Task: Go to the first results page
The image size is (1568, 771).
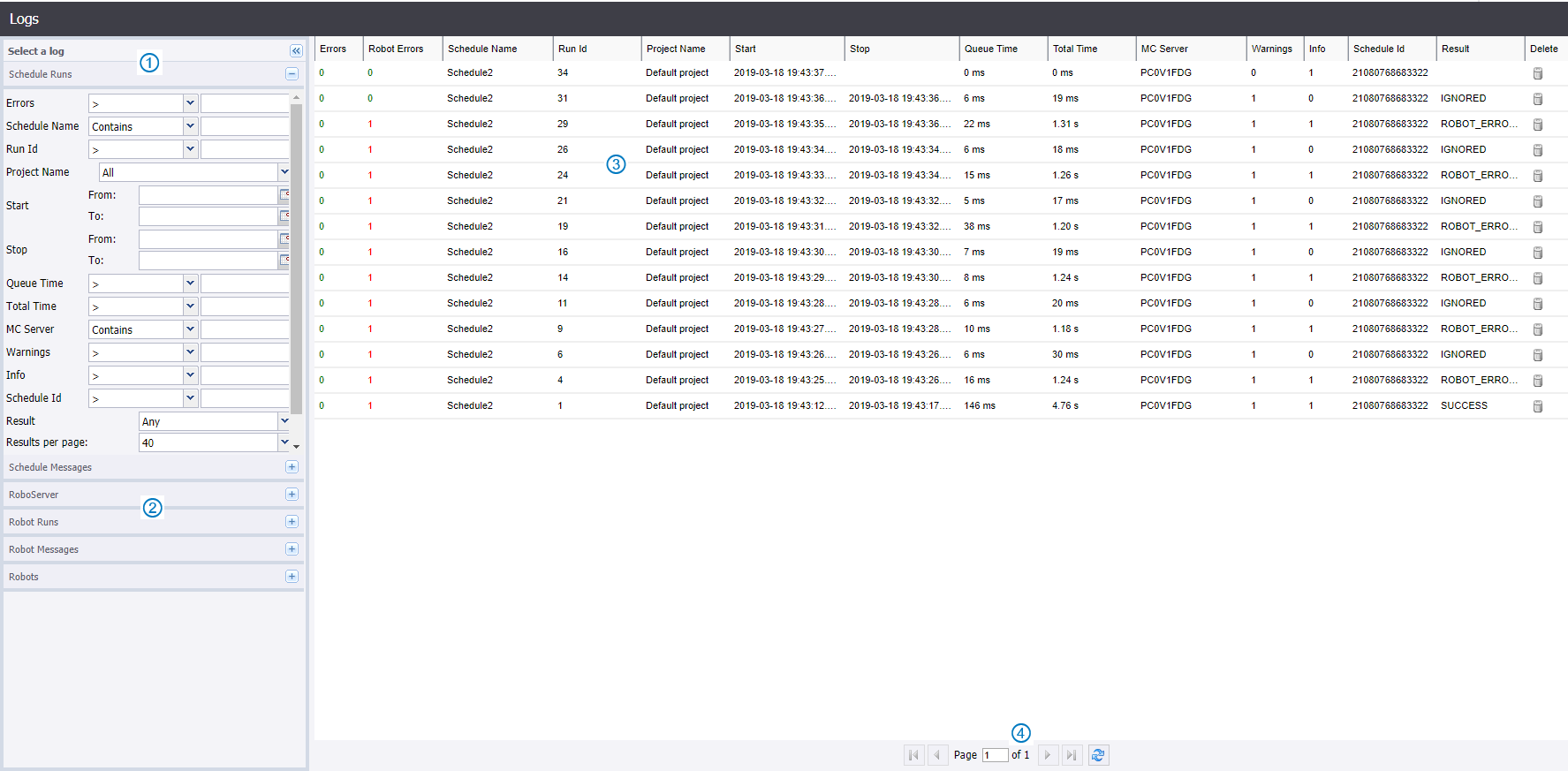Action: [913, 755]
